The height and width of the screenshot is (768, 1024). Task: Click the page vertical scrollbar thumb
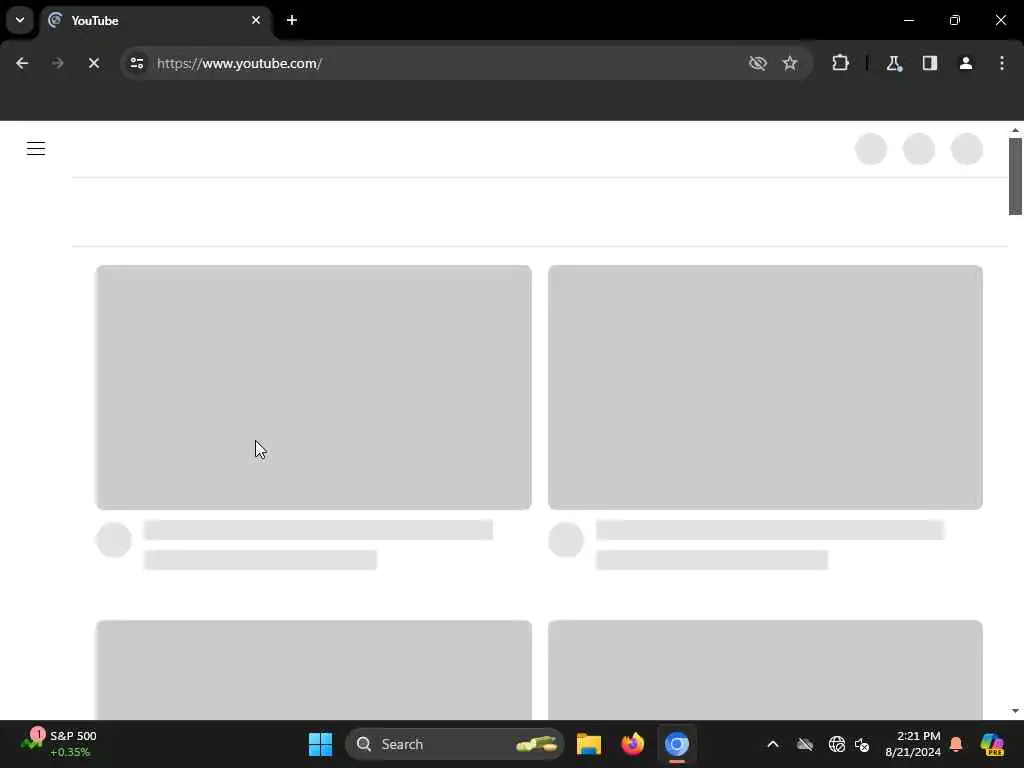click(x=1015, y=176)
